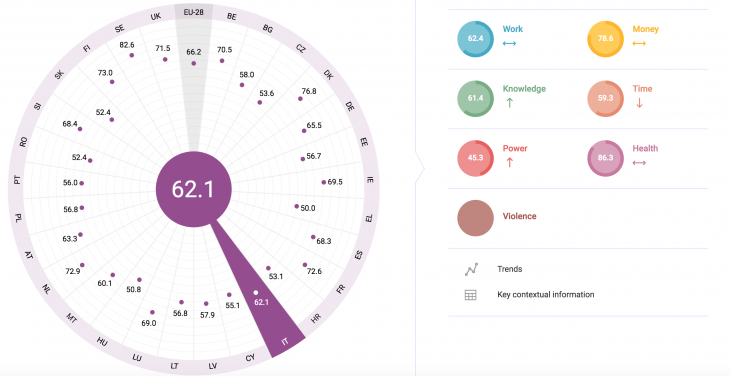730x376 pixels.
Task: Click the DK country label on the ring
Action: pyautogui.click(x=328, y=74)
